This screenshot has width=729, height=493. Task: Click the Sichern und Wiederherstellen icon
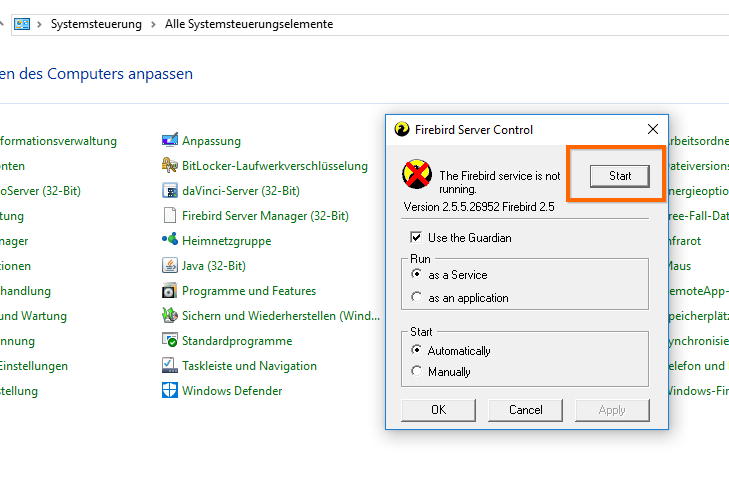[170, 316]
